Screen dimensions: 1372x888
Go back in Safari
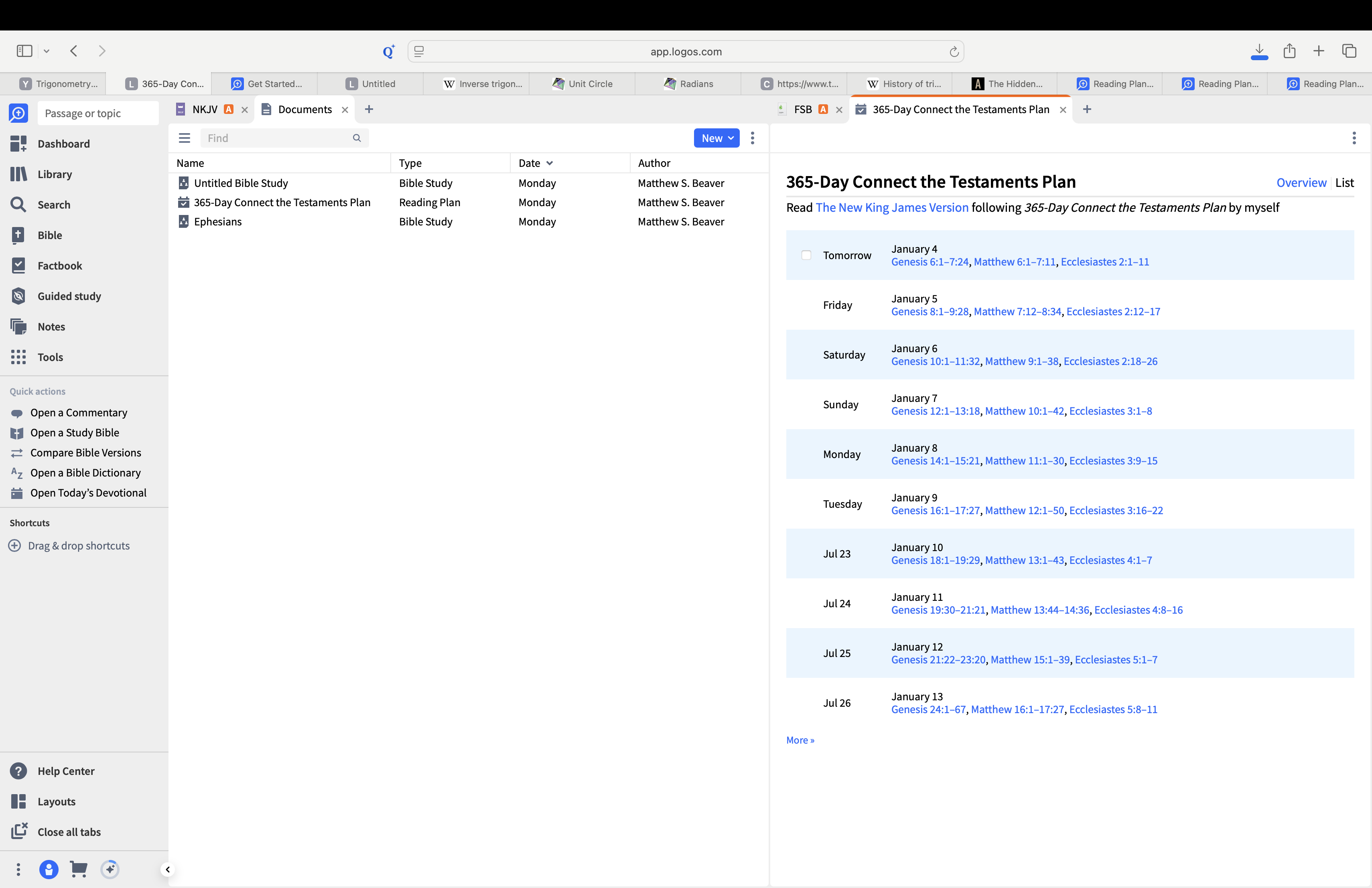coord(74,51)
